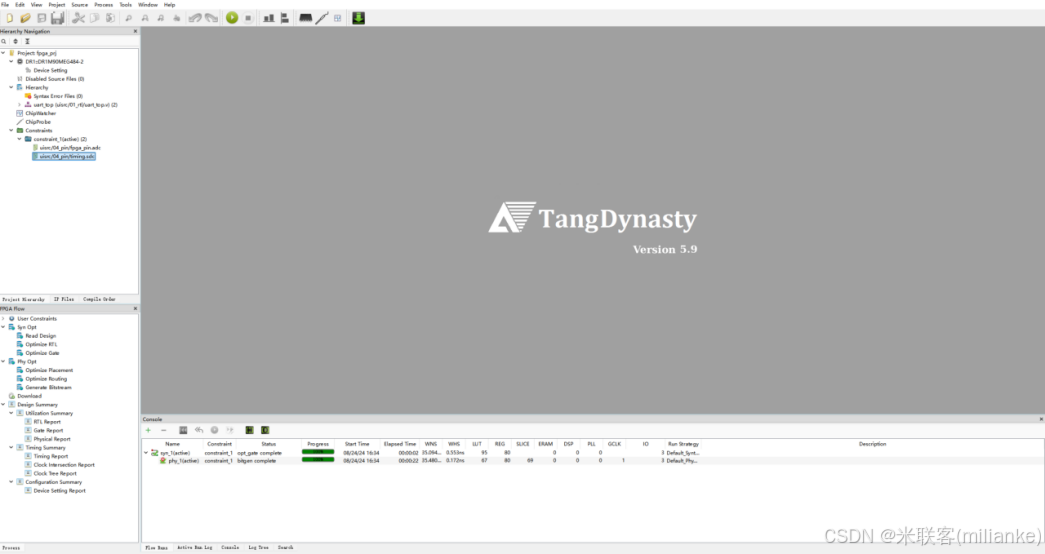Screen dimensions: 1045x554
Task: Collapse the constraint_1(active) node
Action: 19,139
